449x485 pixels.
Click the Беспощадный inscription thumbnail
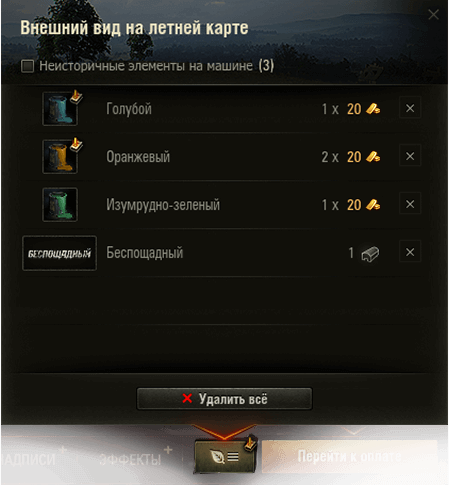[x=59, y=253]
